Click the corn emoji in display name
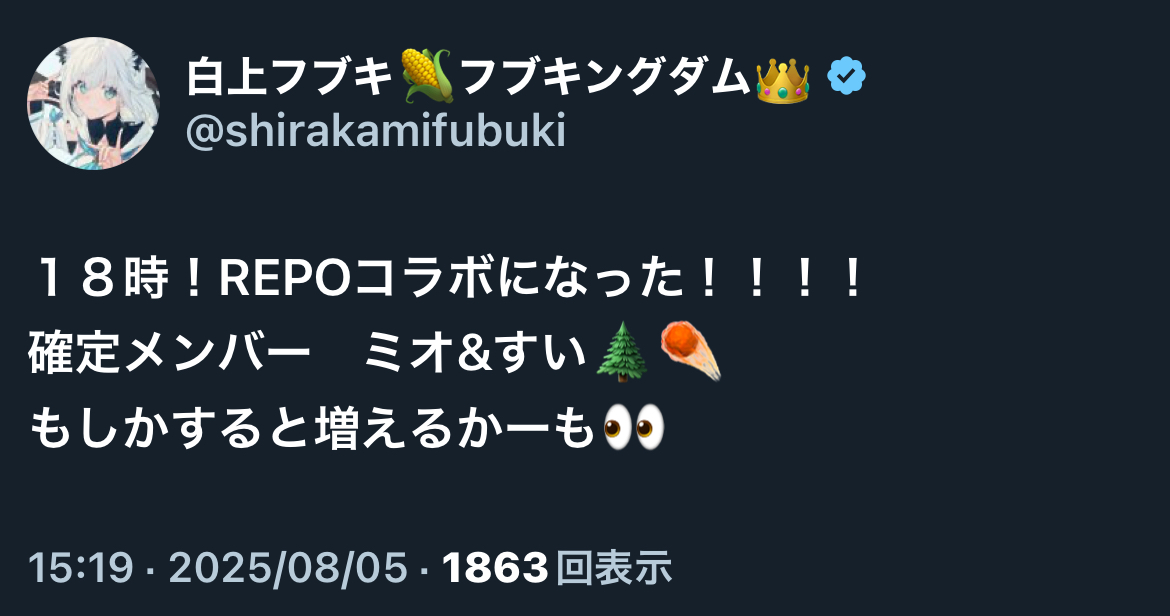1170x616 pixels. coord(426,76)
